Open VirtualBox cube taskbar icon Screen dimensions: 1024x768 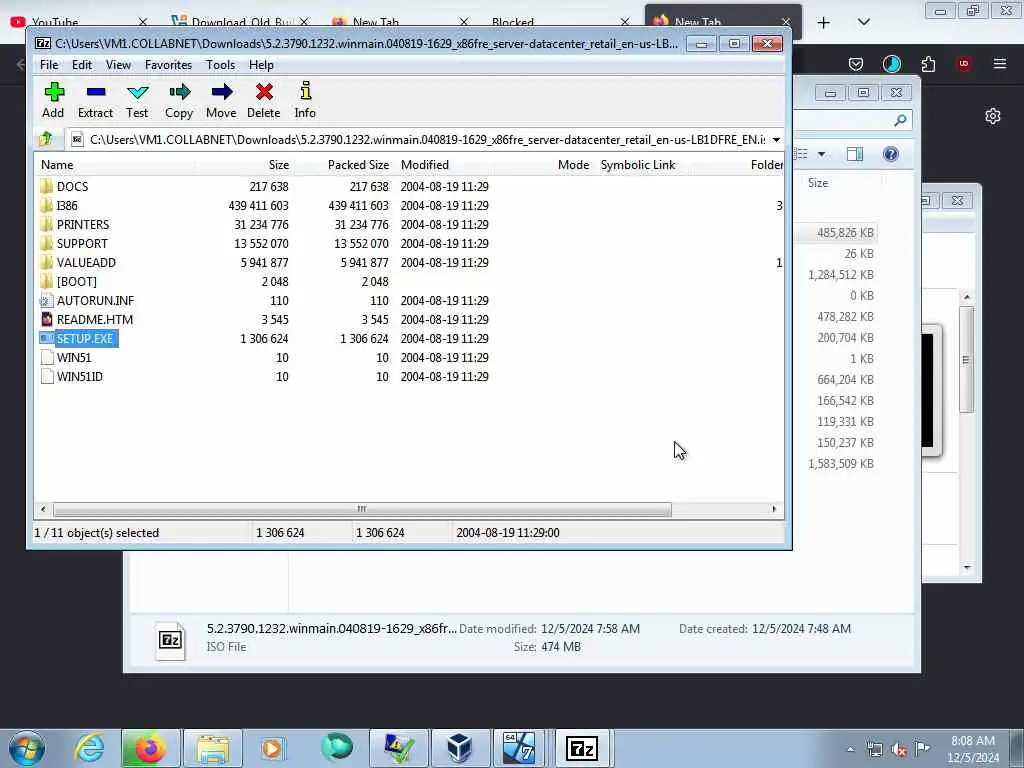pyautogui.click(x=459, y=748)
